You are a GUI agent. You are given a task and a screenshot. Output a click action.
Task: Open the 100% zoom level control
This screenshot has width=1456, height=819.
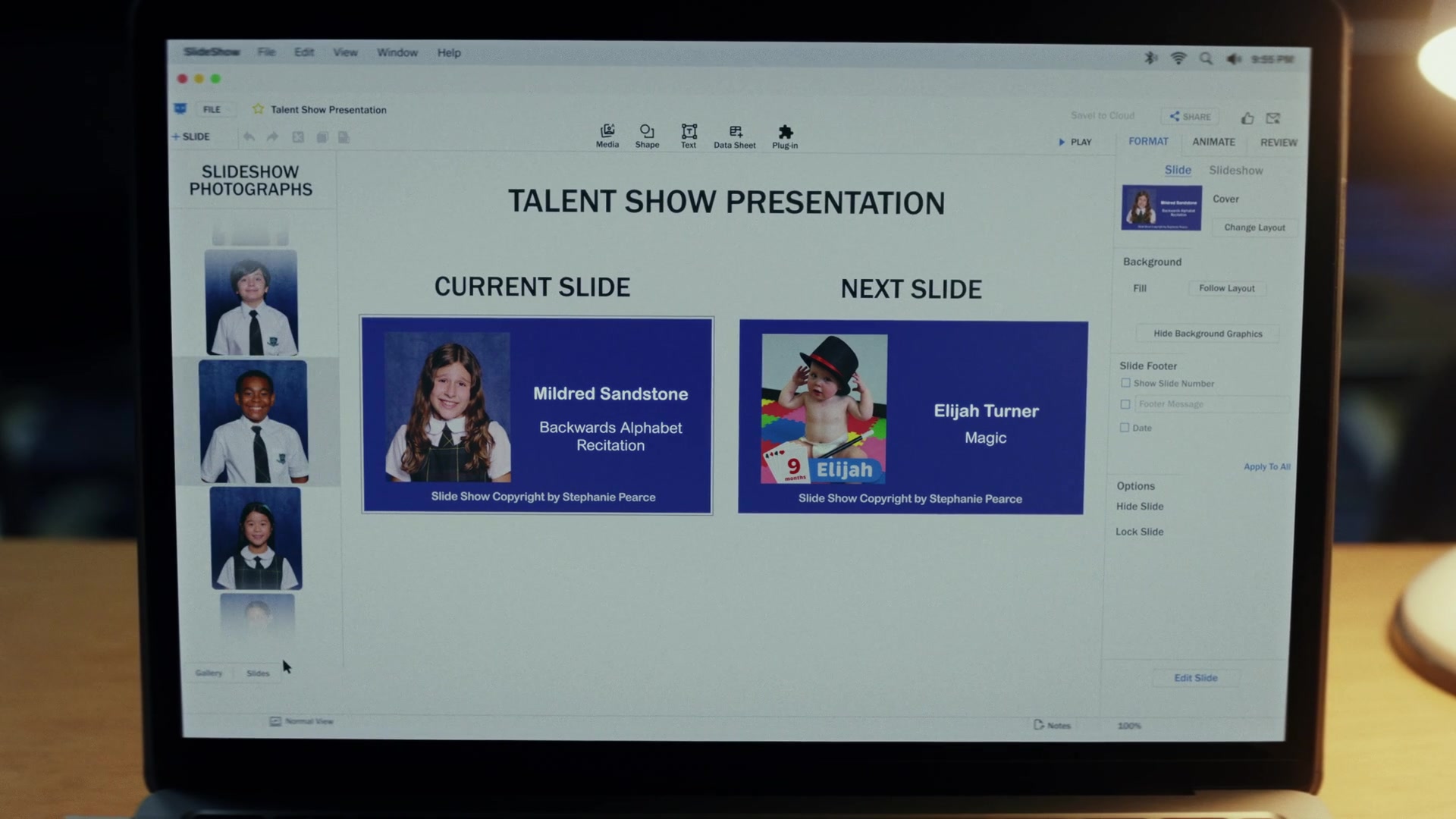click(1129, 726)
